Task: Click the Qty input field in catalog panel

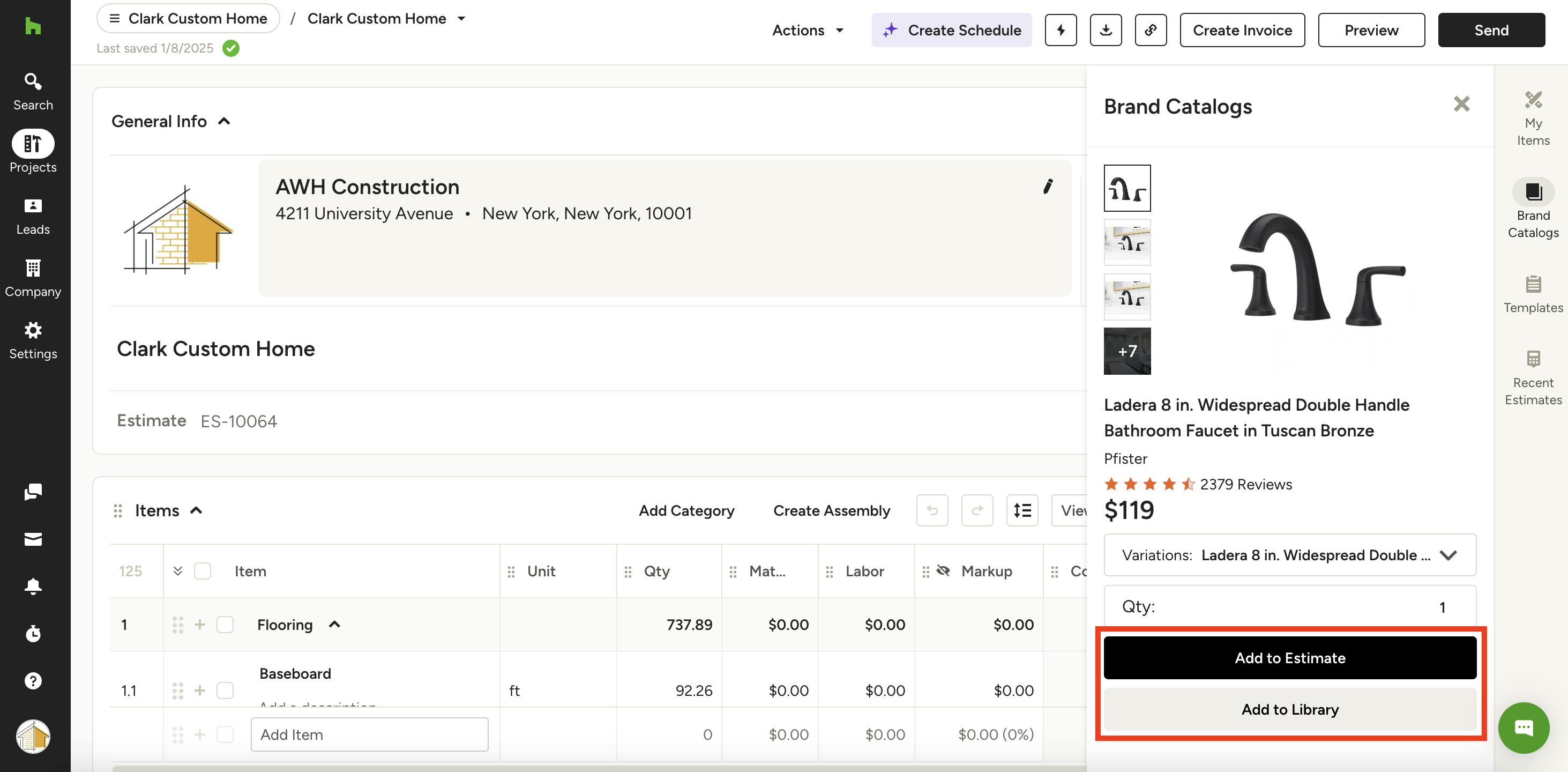Action: 1290,606
